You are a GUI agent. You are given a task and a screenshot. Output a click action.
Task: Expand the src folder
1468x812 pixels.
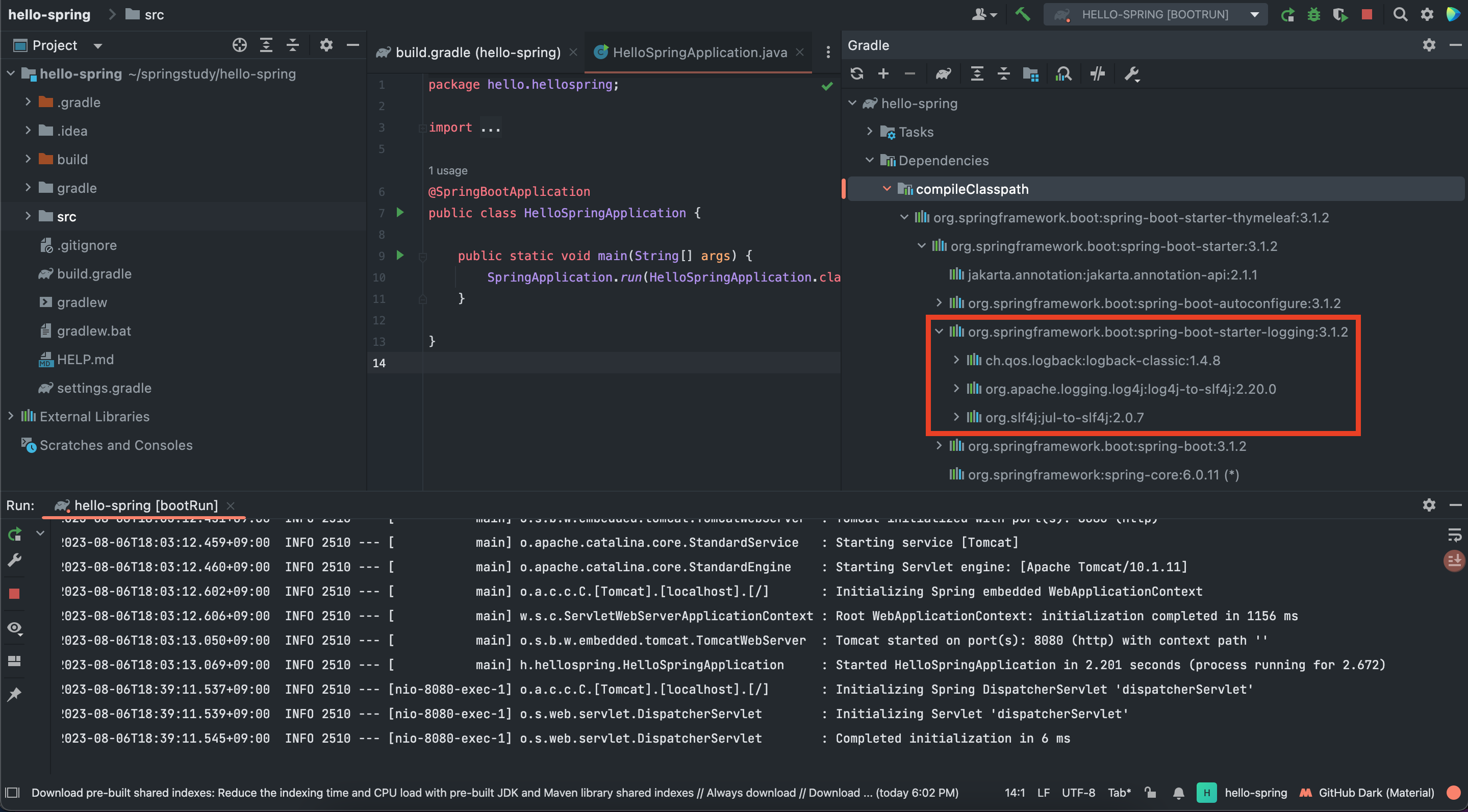point(28,217)
